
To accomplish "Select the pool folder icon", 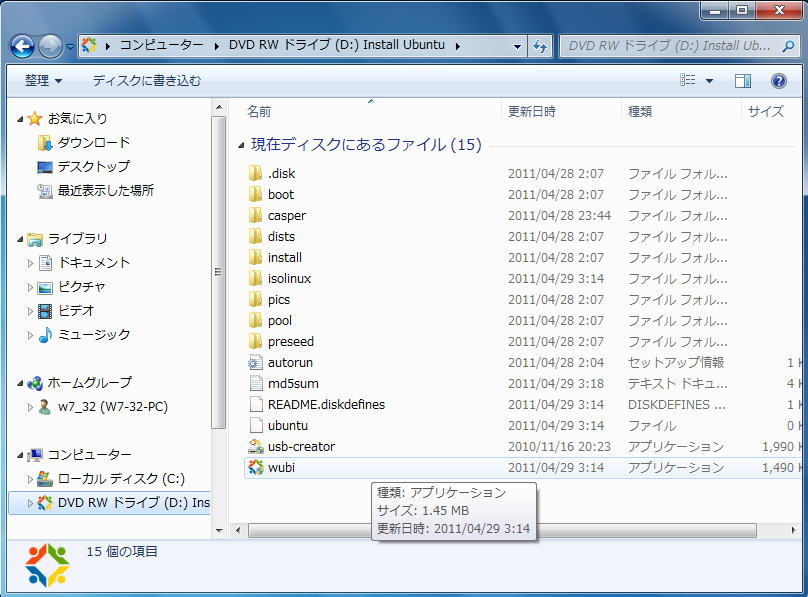I will [x=255, y=320].
